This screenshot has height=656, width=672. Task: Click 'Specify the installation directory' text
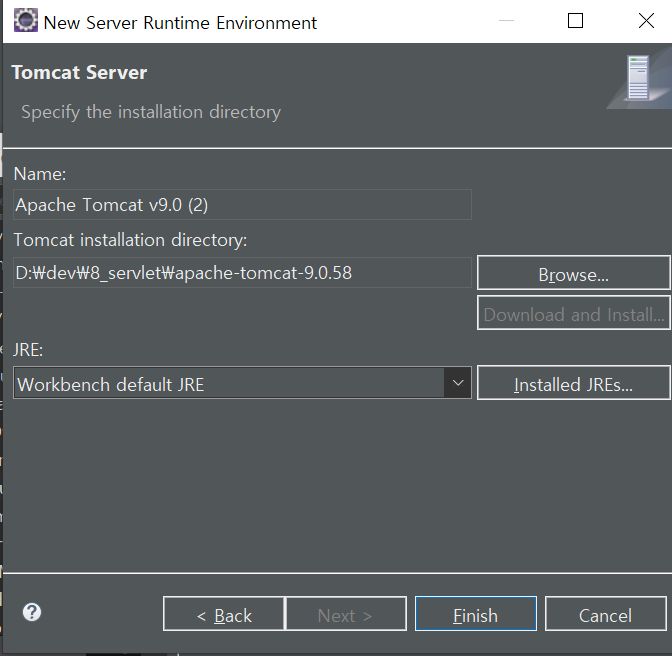point(151,112)
